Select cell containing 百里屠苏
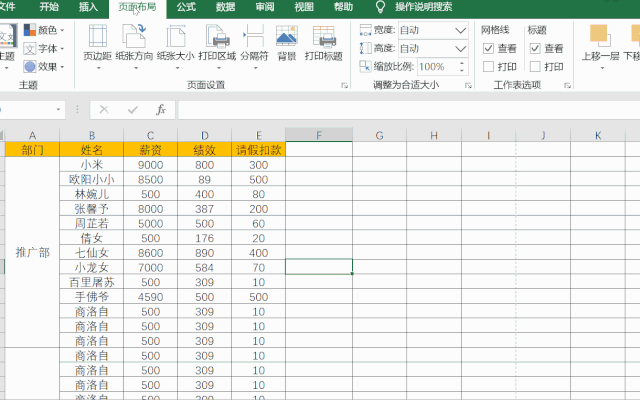 91,282
